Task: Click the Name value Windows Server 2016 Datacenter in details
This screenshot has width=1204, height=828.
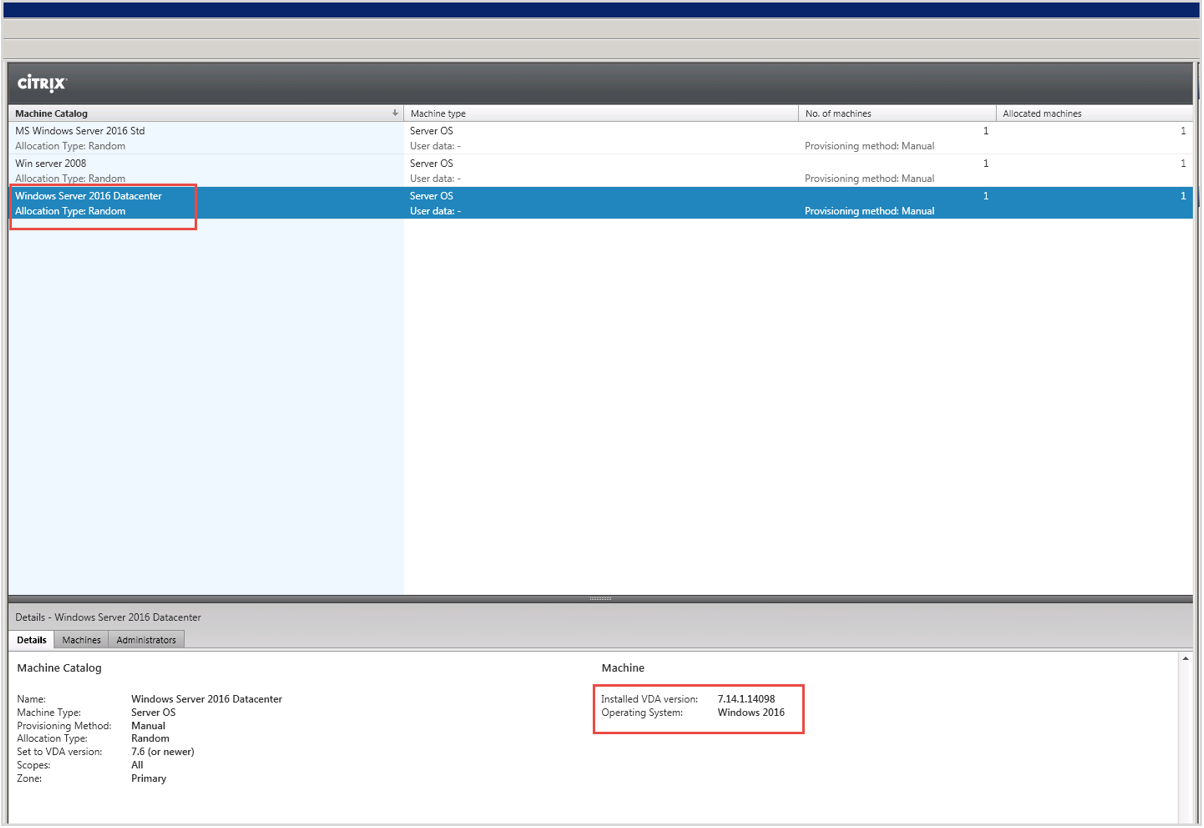Action: (x=207, y=699)
